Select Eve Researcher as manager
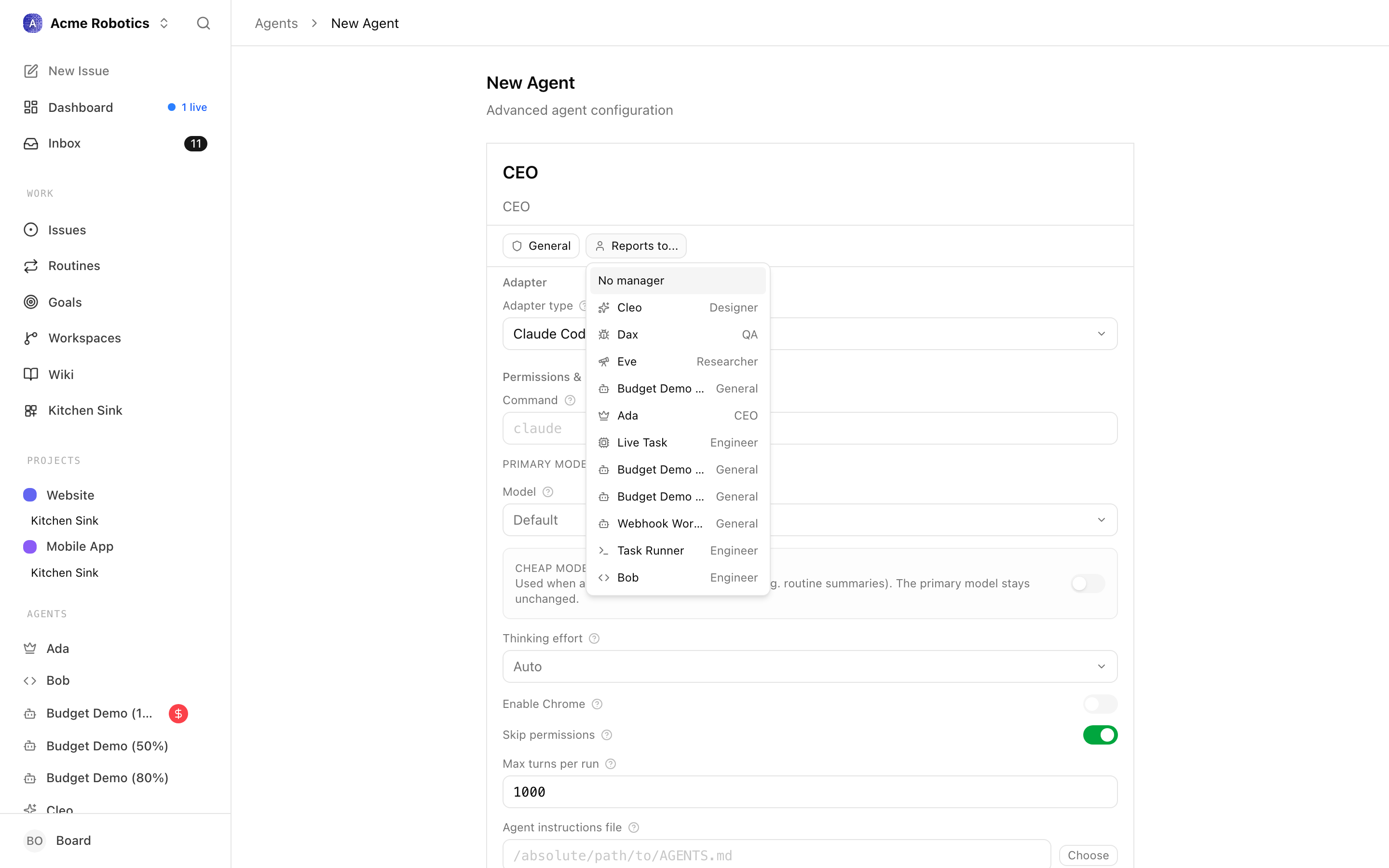This screenshot has width=1389, height=868. click(x=678, y=362)
